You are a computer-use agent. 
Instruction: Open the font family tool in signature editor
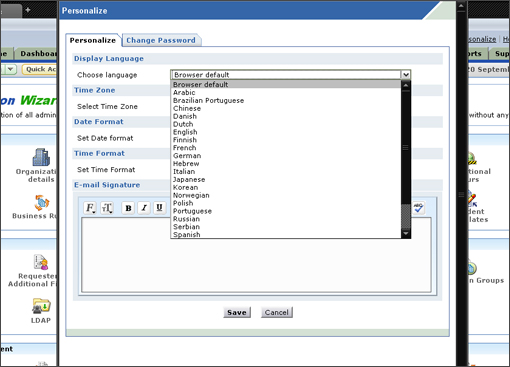coord(90,208)
